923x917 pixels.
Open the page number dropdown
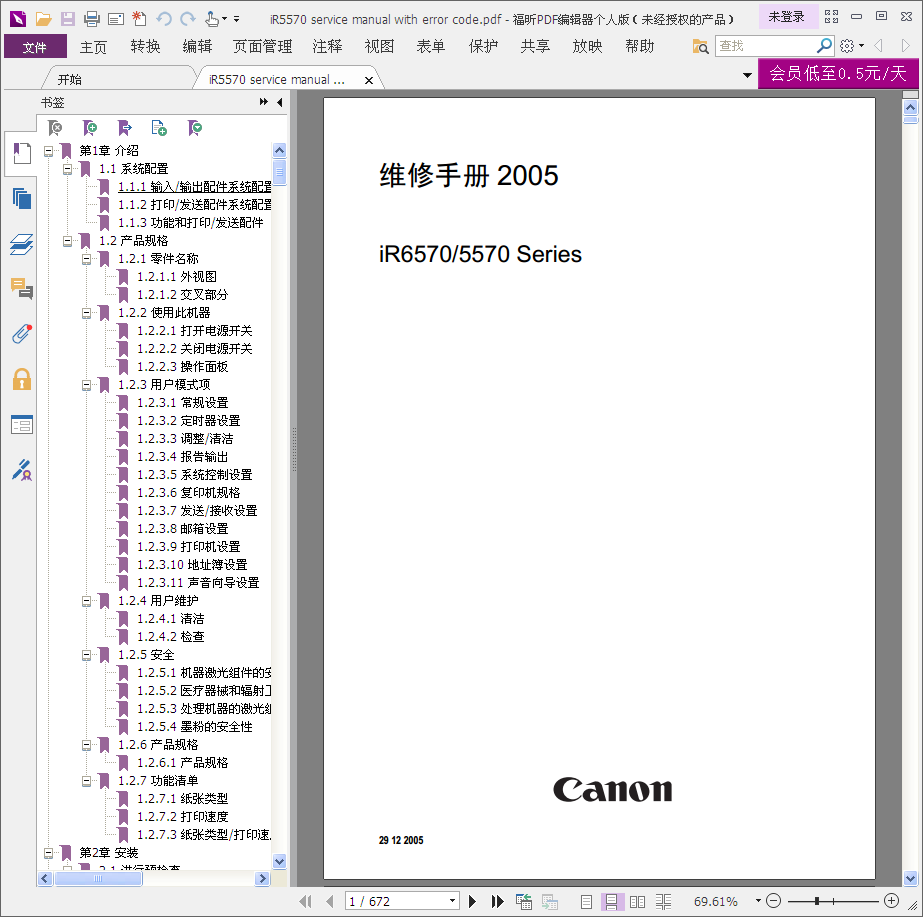tap(452, 901)
